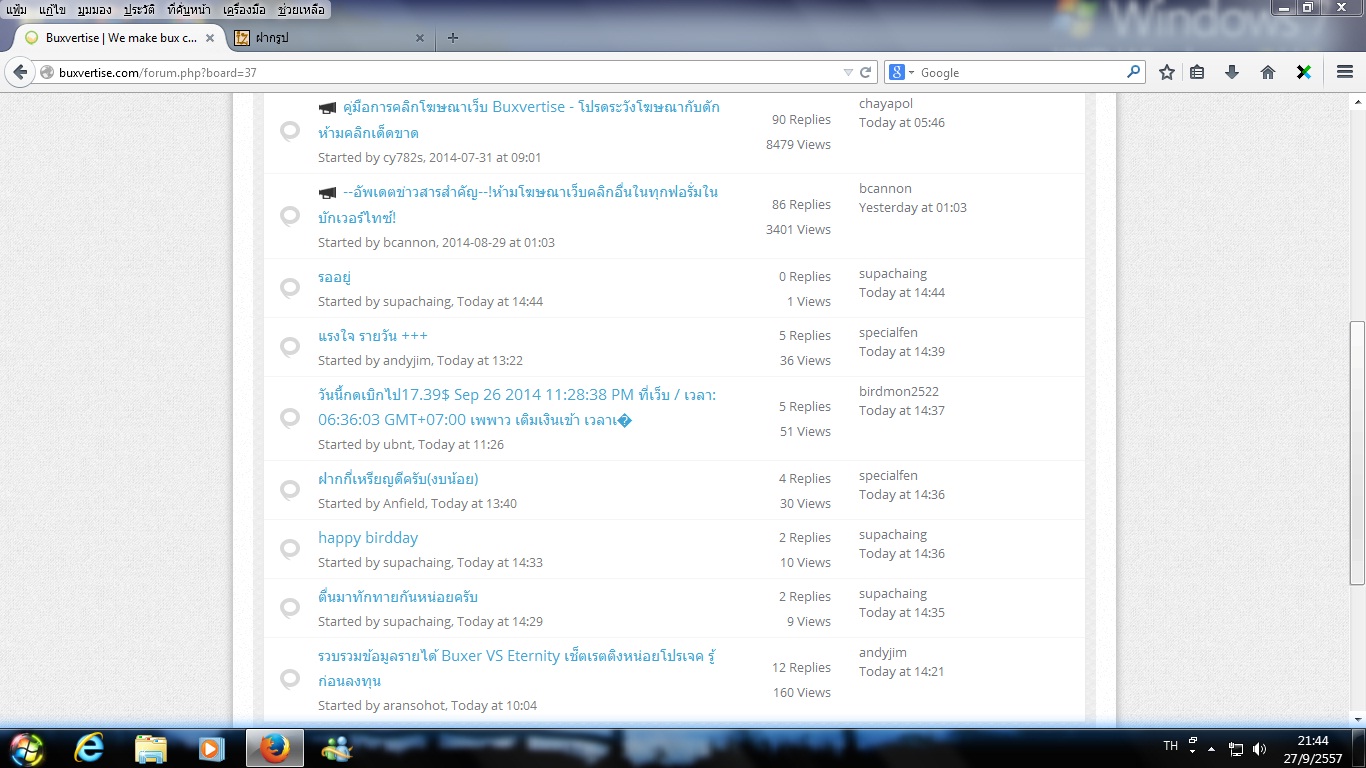Image resolution: width=1366 pixels, height=768 pixels.
Task: Click the taskbar volume speaker icon
Action: [1259, 748]
